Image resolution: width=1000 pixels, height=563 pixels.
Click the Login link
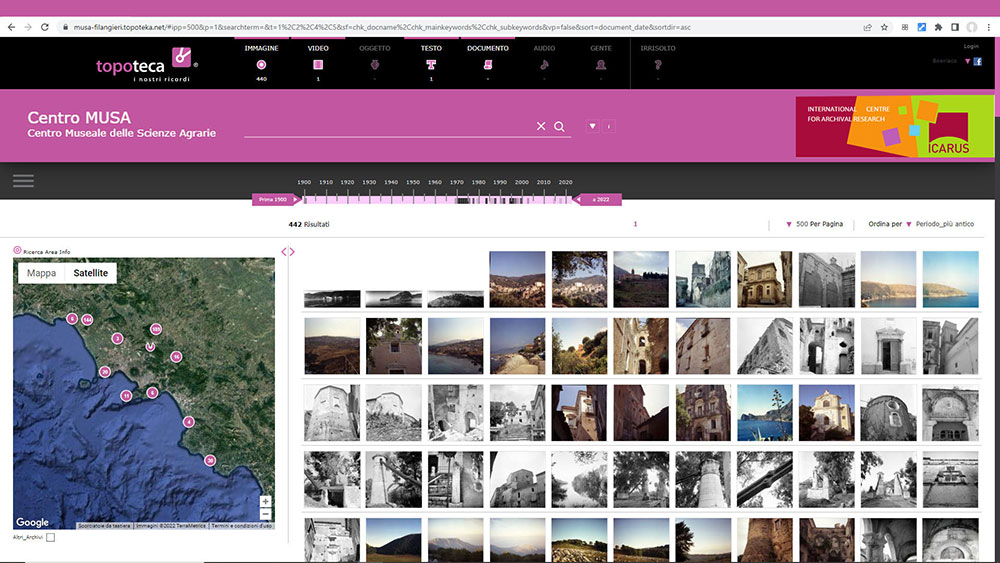click(971, 47)
